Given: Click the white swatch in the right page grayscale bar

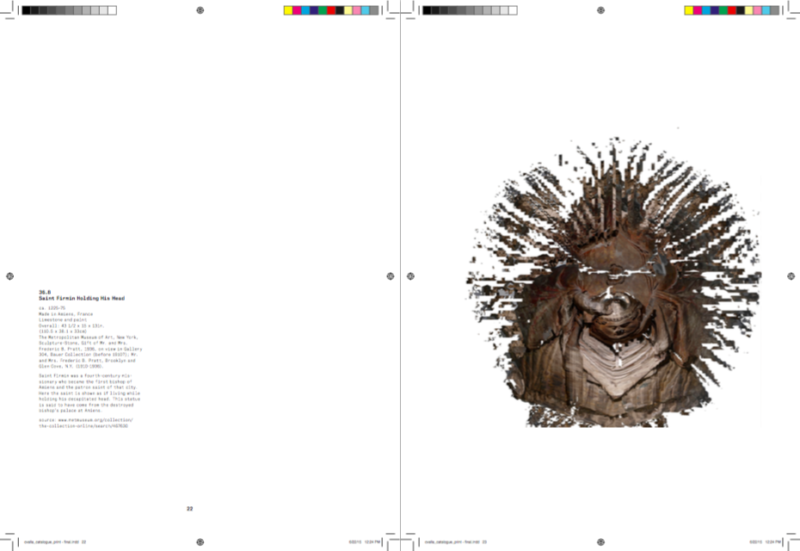Looking at the screenshot, I should point(513,10).
